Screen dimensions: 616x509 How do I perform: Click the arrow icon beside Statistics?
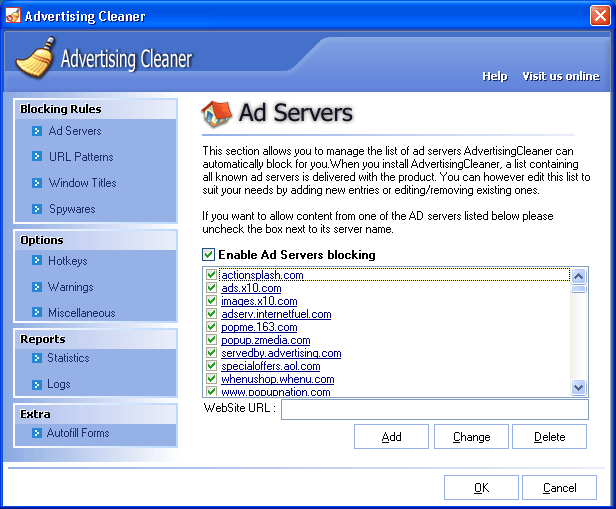pyautogui.click(x=37, y=358)
